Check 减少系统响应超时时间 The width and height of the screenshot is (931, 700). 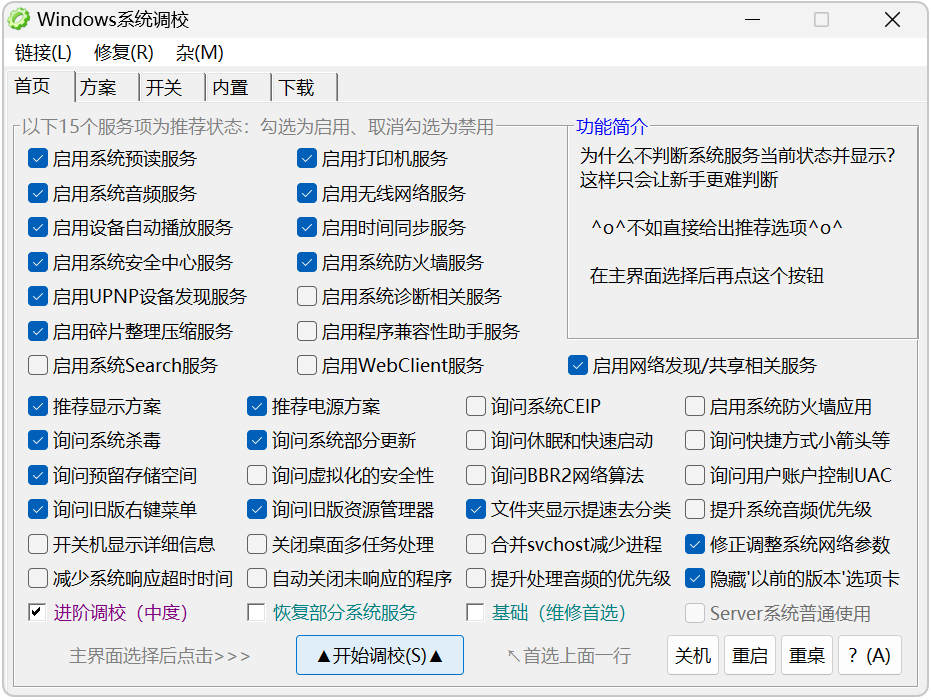click(x=38, y=578)
